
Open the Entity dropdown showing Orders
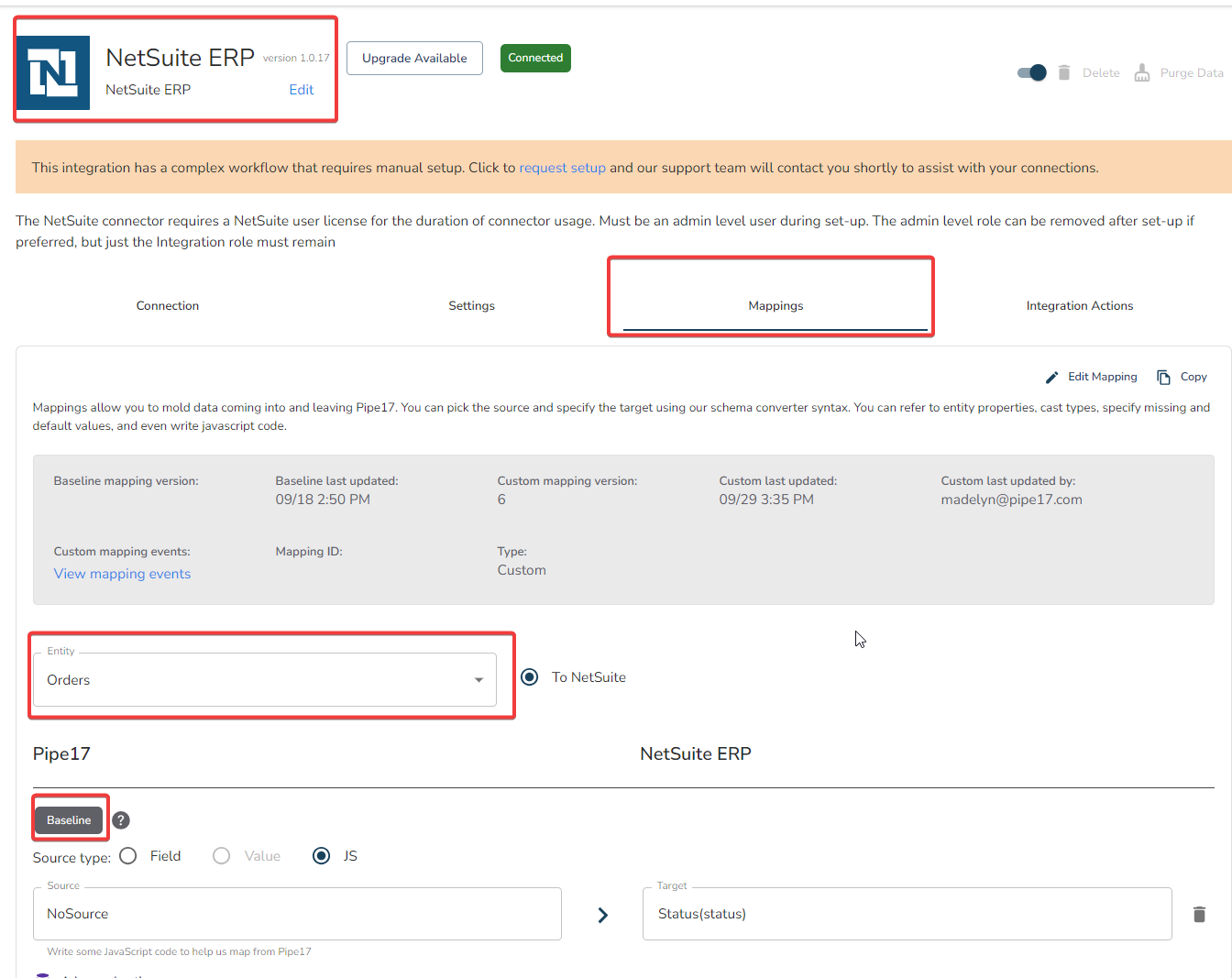(x=265, y=679)
